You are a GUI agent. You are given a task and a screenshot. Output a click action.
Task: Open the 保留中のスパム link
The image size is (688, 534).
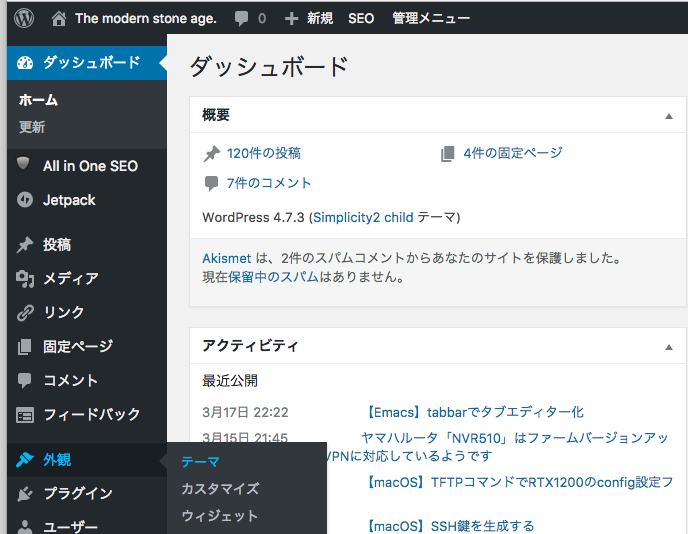click(273, 277)
